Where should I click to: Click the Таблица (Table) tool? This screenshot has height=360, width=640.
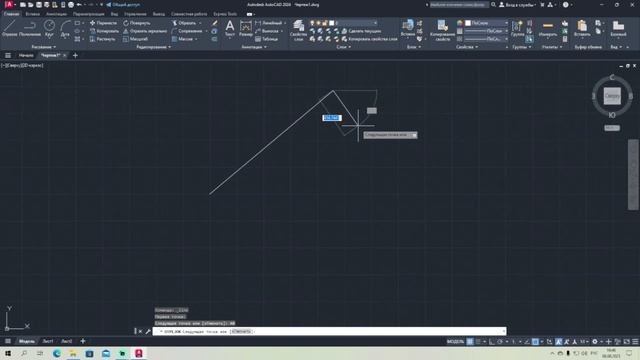pos(267,39)
